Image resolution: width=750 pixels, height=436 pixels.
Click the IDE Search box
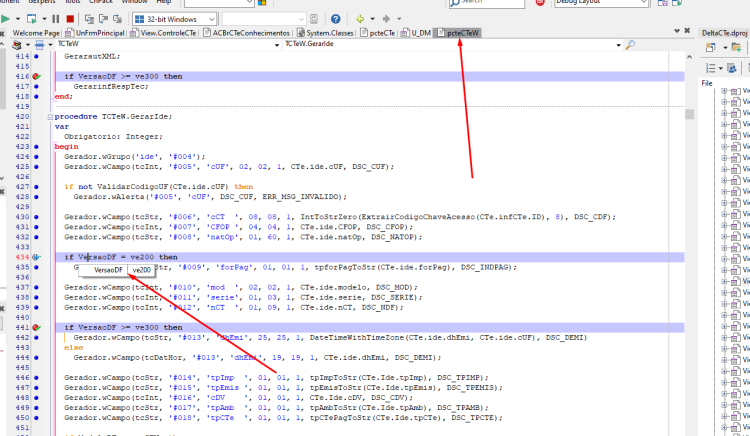tap(486, 2)
